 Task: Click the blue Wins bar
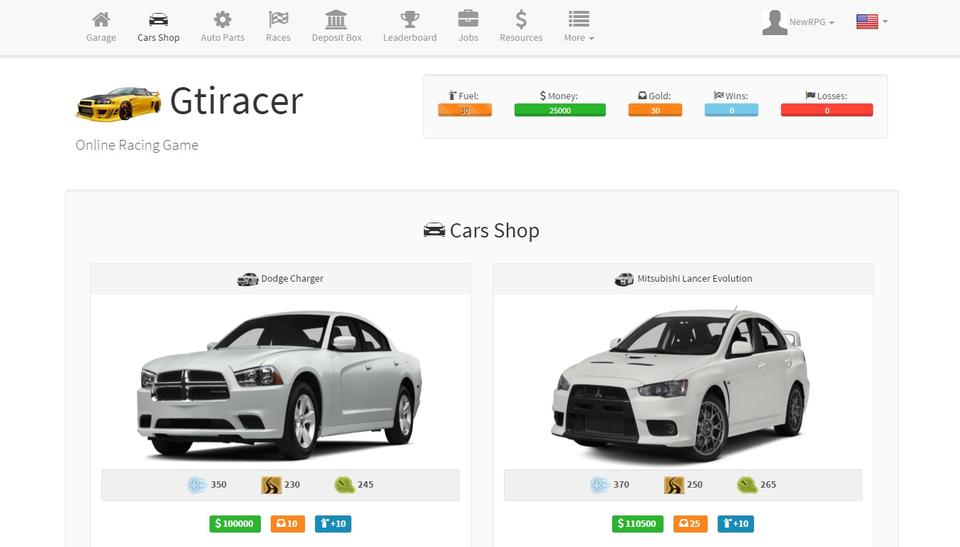(x=731, y=110)
